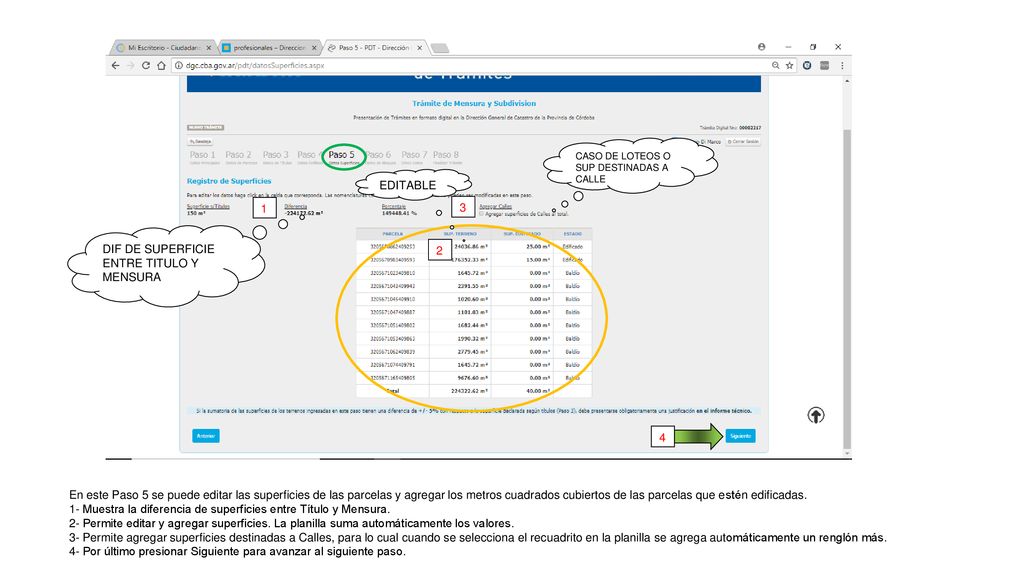This screenshot has height=576, width=1024.
Task: Open the browser home page
Action: (x=161, y=65)
